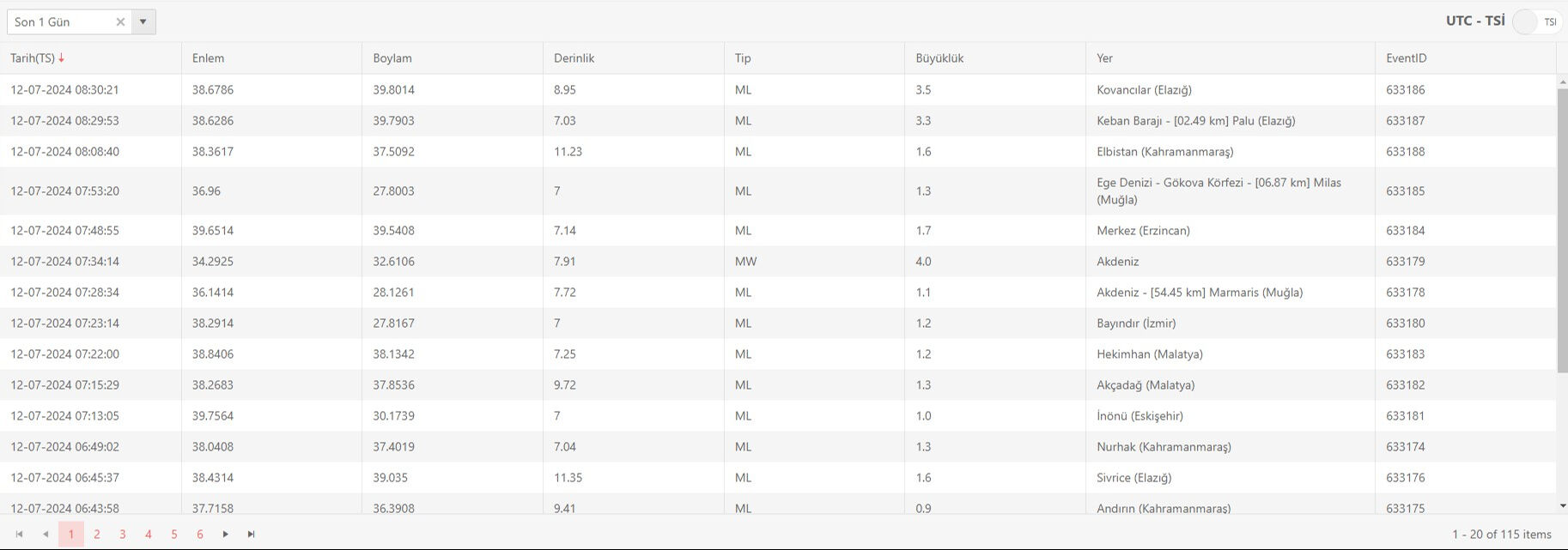
Task: Go to previous page arrow
Action: [46, 535]
